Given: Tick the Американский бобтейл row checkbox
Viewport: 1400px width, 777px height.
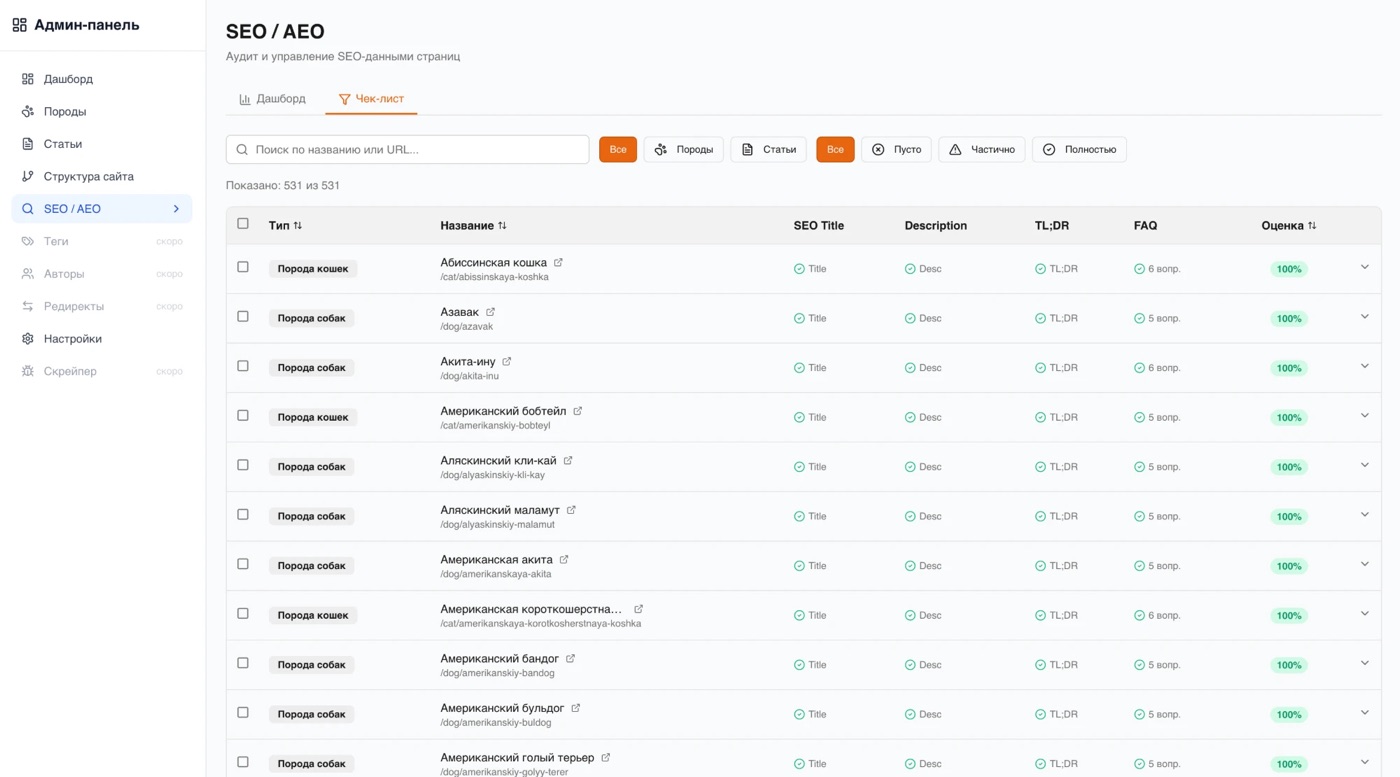Looking at the screenshot, I should click(x=243, y=416).
